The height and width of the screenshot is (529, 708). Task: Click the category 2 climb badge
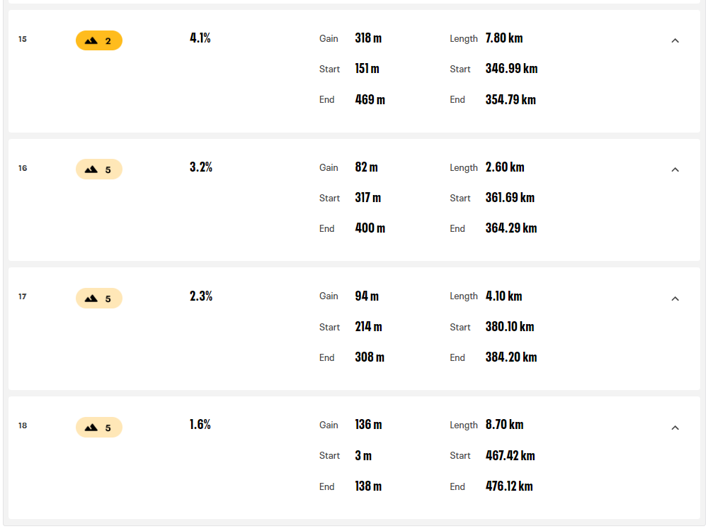tap(99, 41)
